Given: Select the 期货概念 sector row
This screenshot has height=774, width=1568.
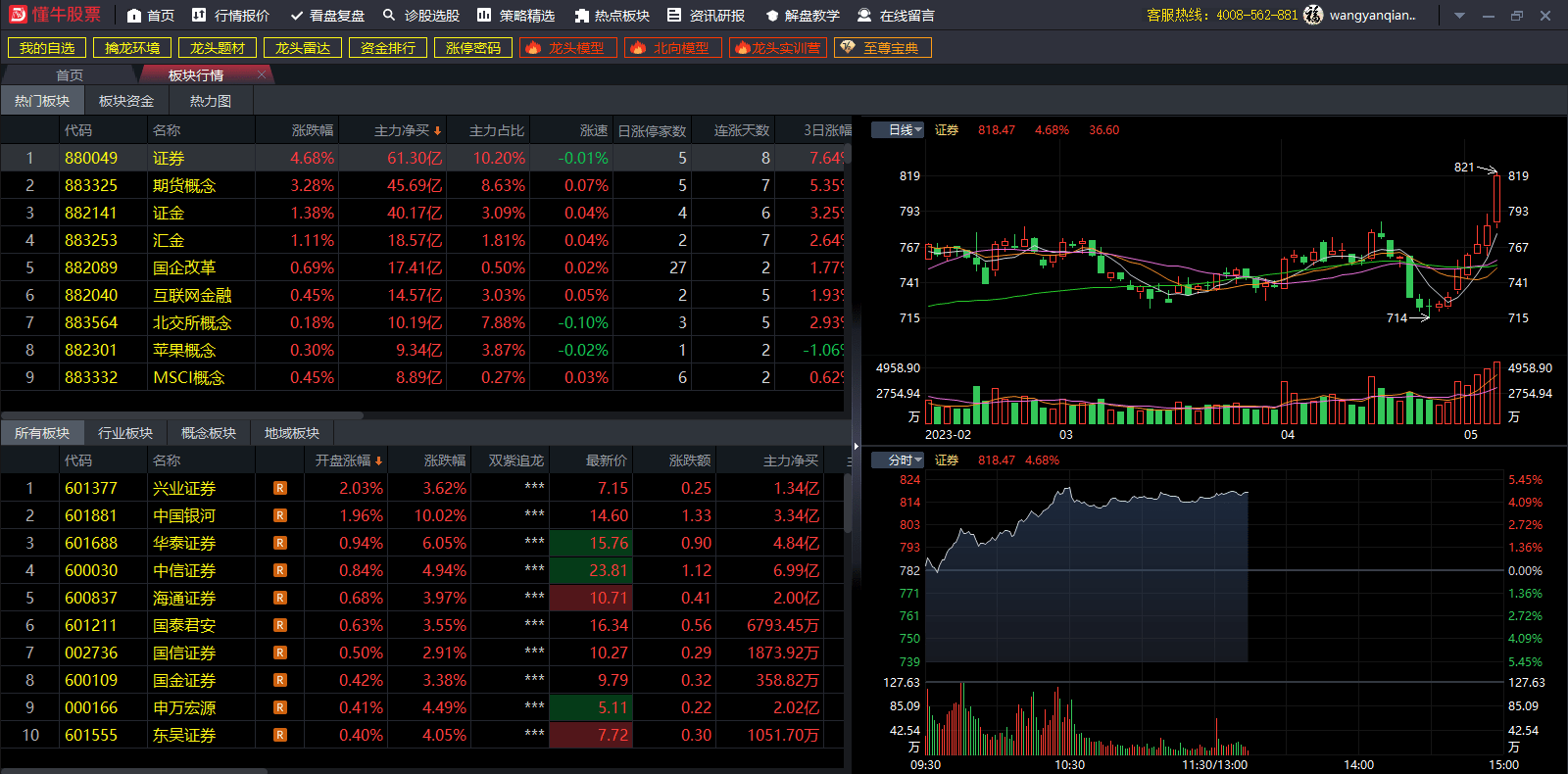Looking at the screenshot, I should 421,185.
